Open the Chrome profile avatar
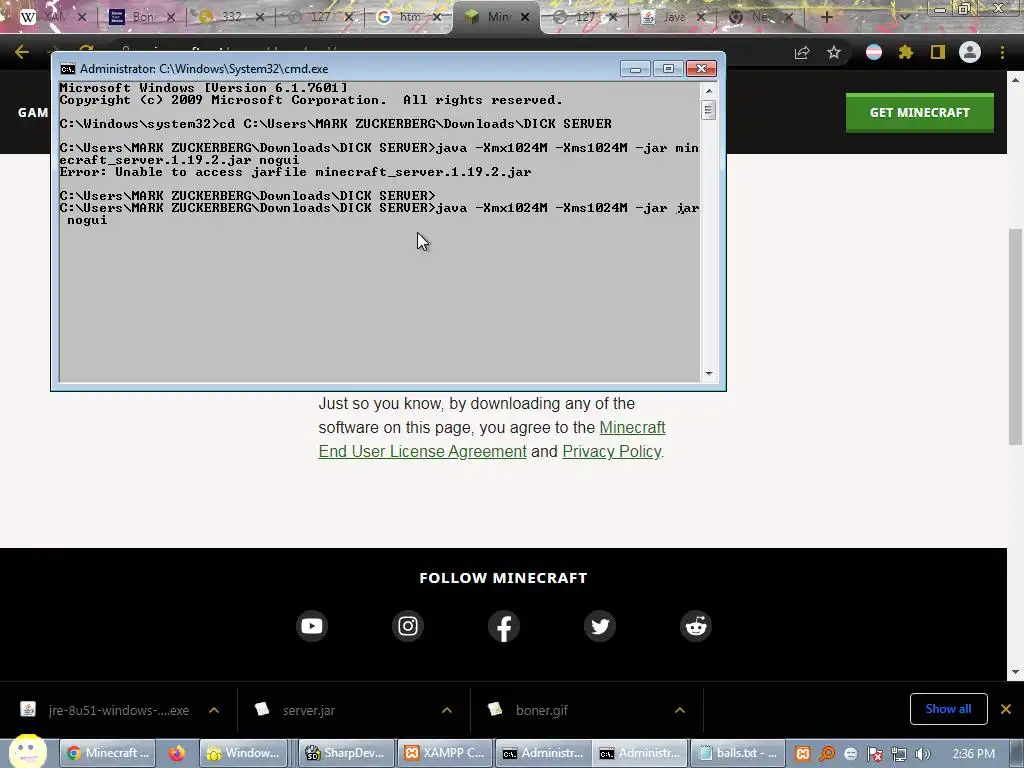Screen dimensions: 1024x768 (970, 52)
